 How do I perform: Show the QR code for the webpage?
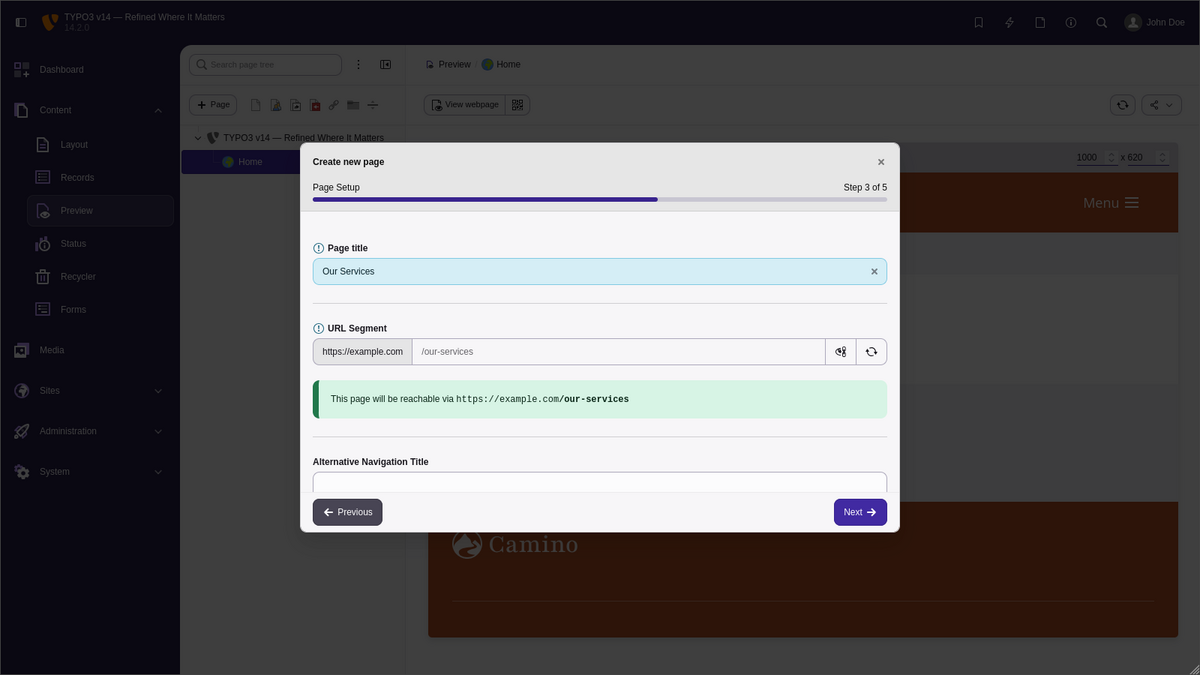(517, 105)
